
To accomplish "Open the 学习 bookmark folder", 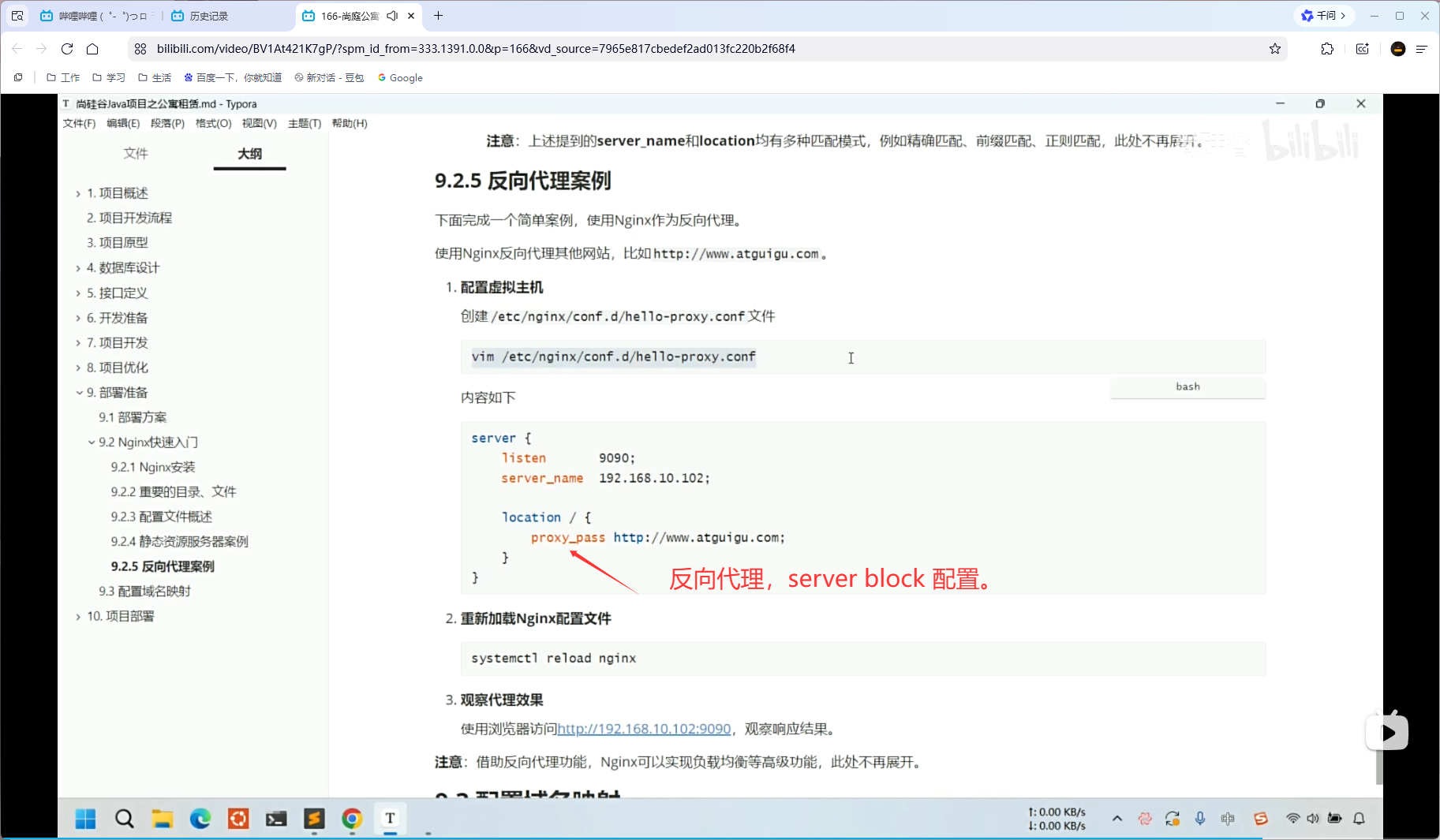I will 109,77.
